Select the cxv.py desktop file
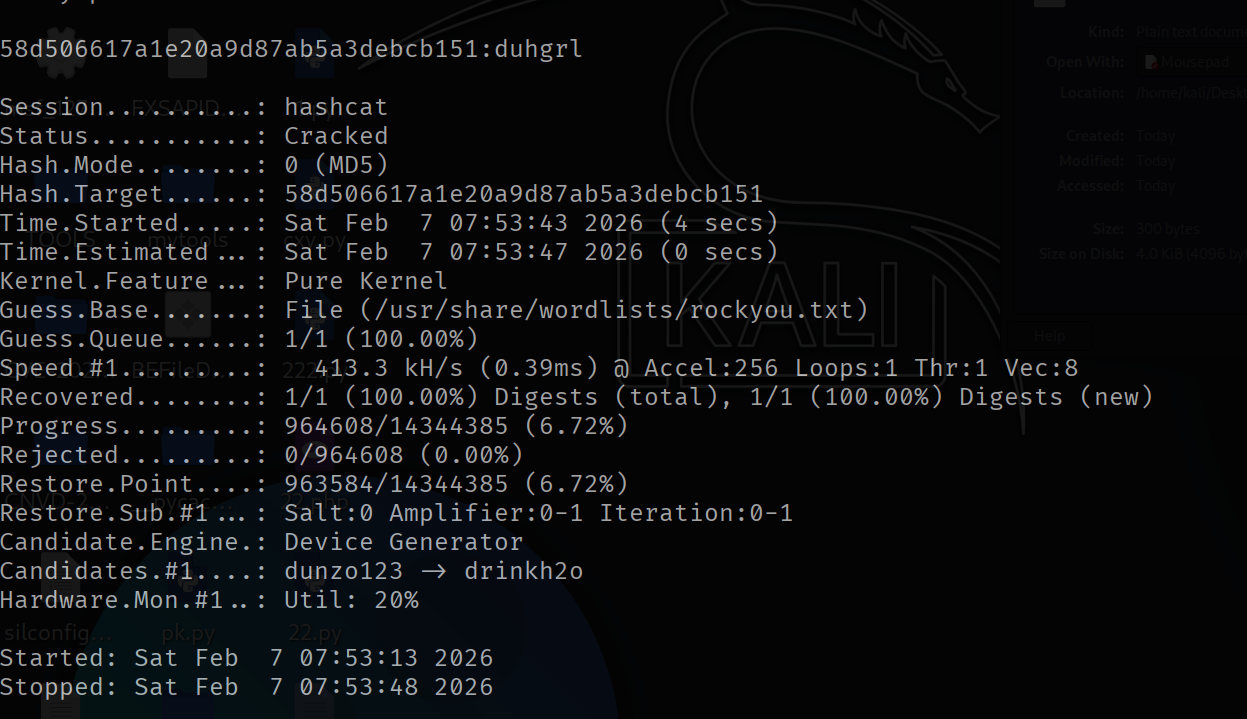This screenshot has width=1247, height=719. 318,240
